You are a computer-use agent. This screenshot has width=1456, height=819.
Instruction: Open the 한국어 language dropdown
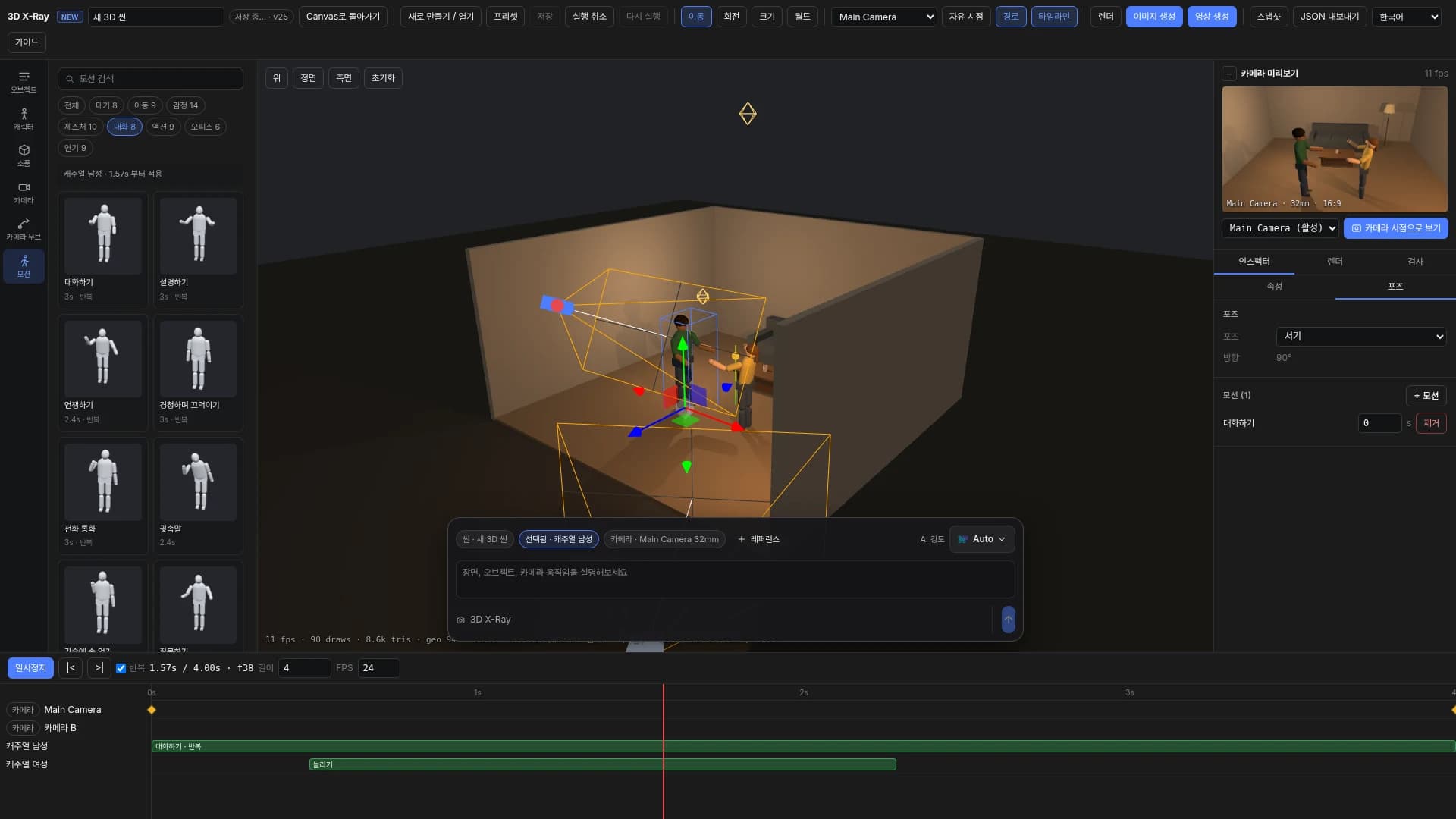1407,17
